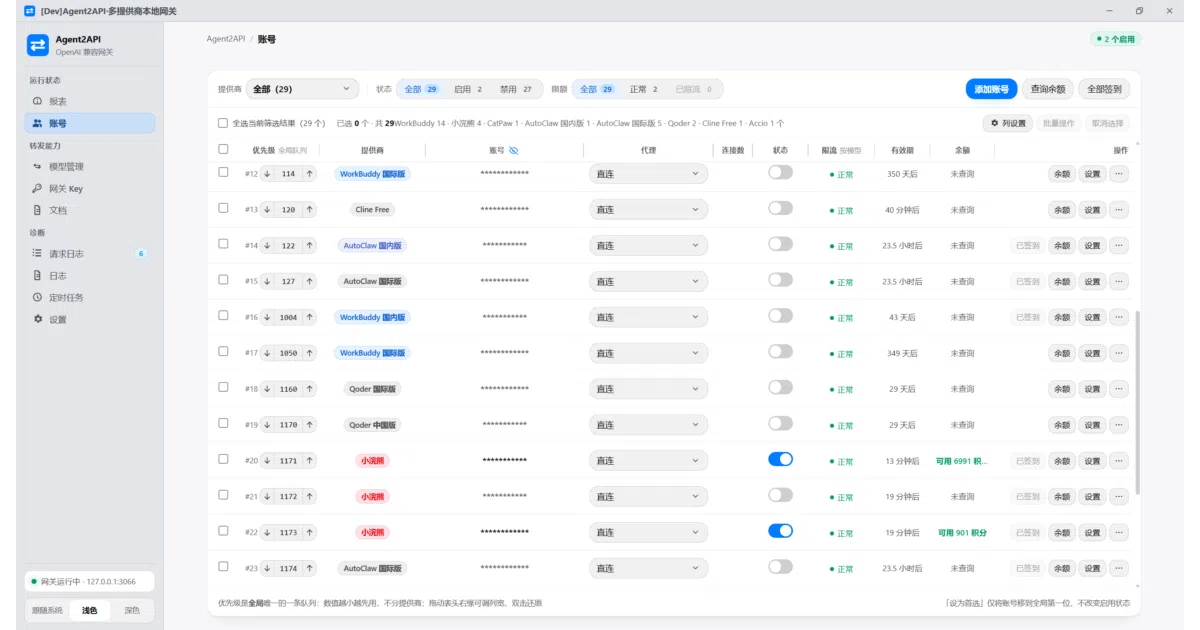This screenshot has width=1200, height=630.
Task: Enable the Qoder 中国版 account switch
Action: coord(780,424)
